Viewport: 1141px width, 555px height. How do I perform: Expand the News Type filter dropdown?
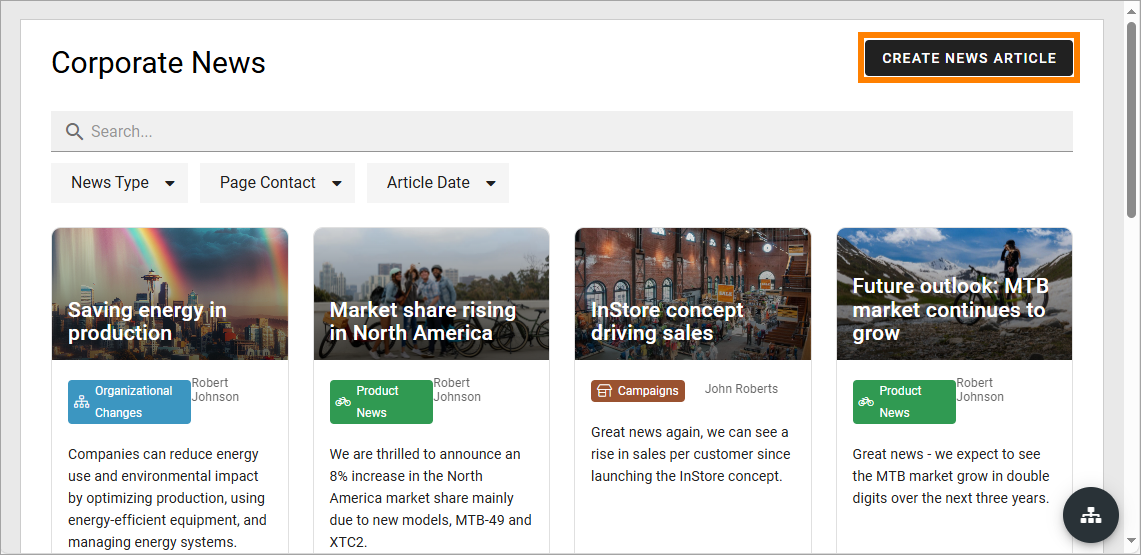[119, 183]
